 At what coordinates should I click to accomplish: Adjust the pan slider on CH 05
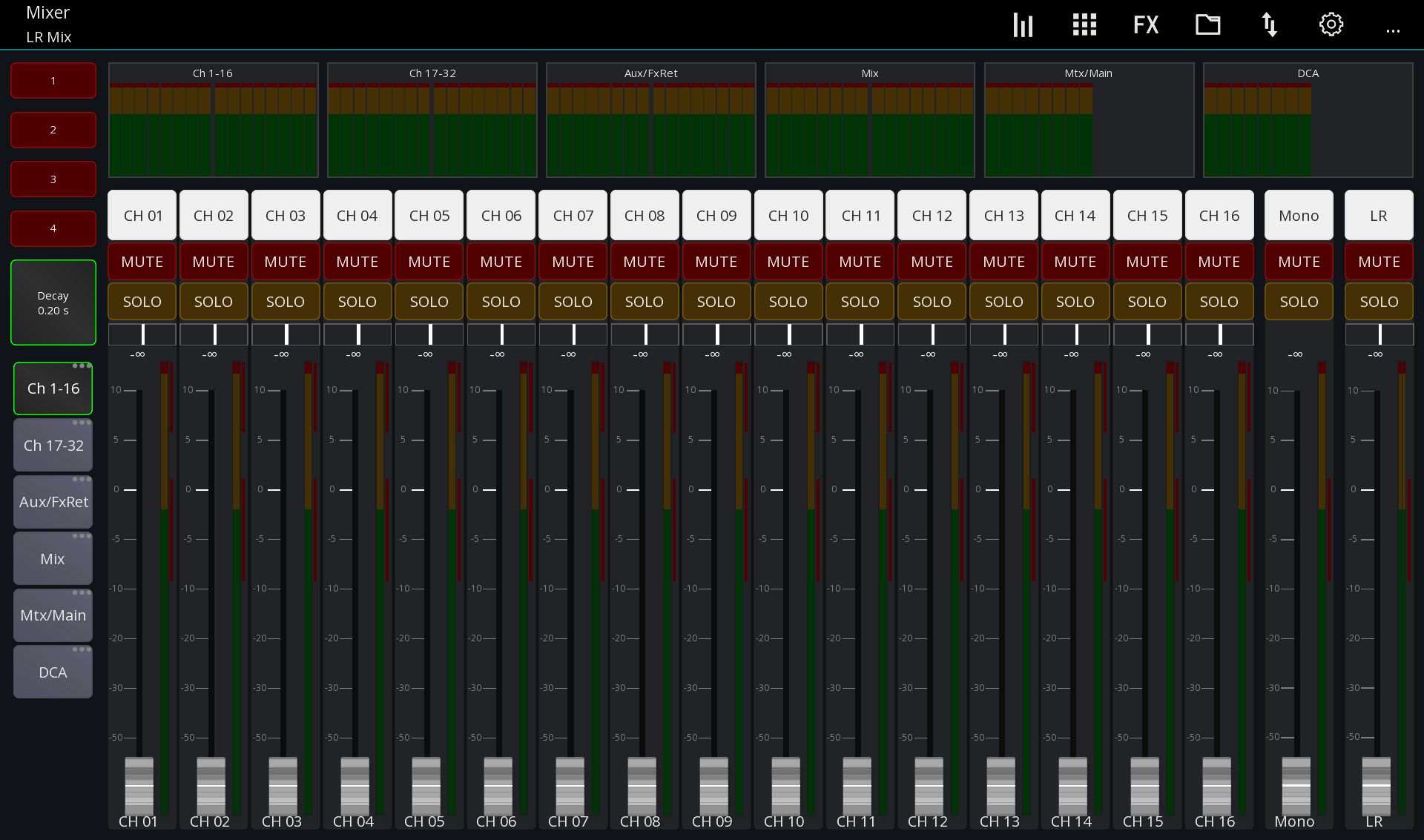click(429, 334)
